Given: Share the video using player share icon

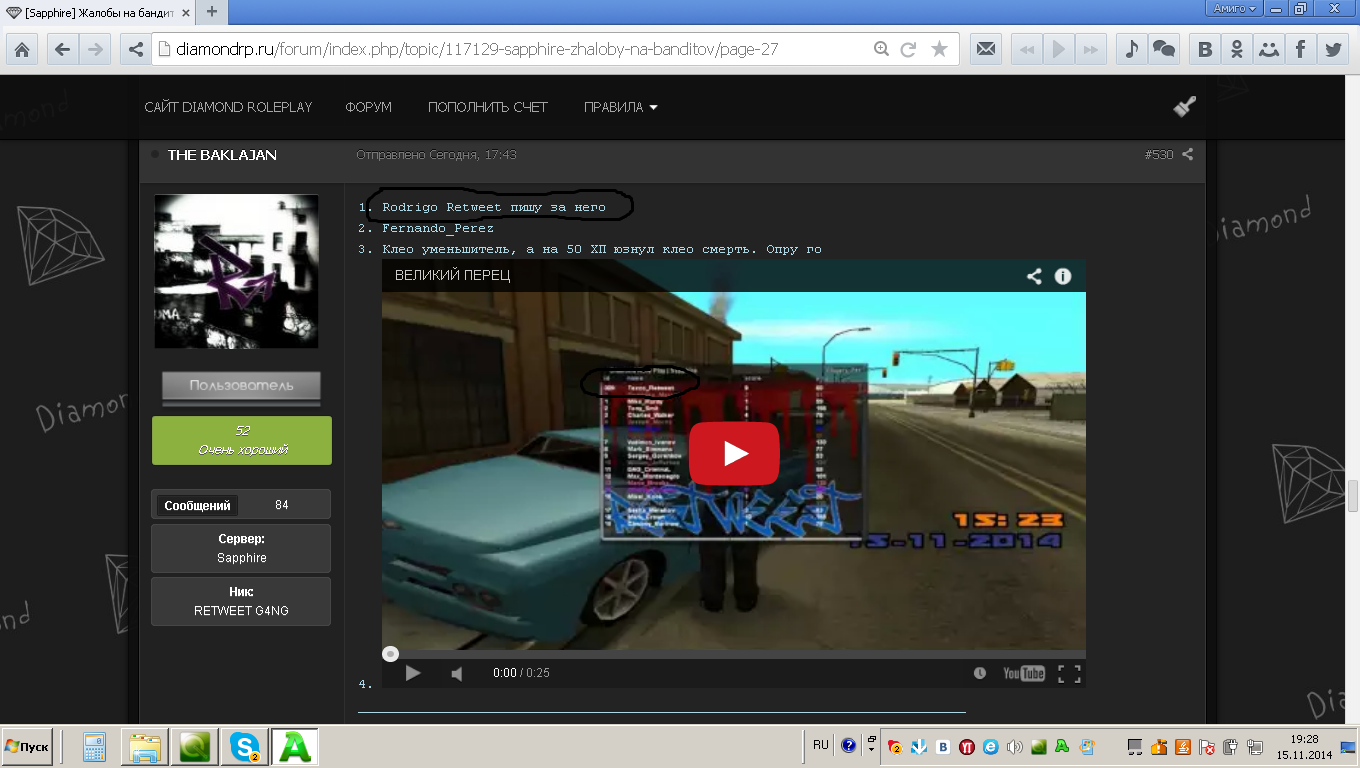Looking at the screenshot, I should (x=1034, y=276).
